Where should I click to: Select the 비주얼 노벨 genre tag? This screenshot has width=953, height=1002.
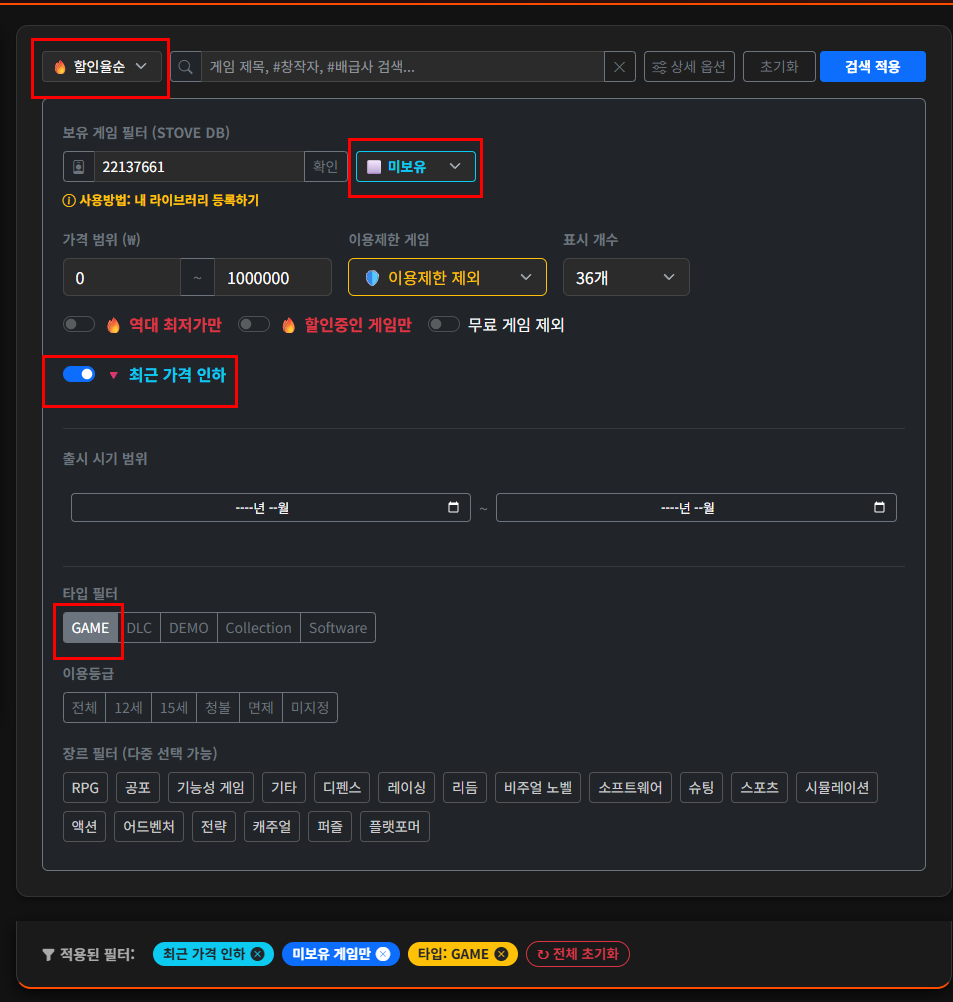coord(538,788)
